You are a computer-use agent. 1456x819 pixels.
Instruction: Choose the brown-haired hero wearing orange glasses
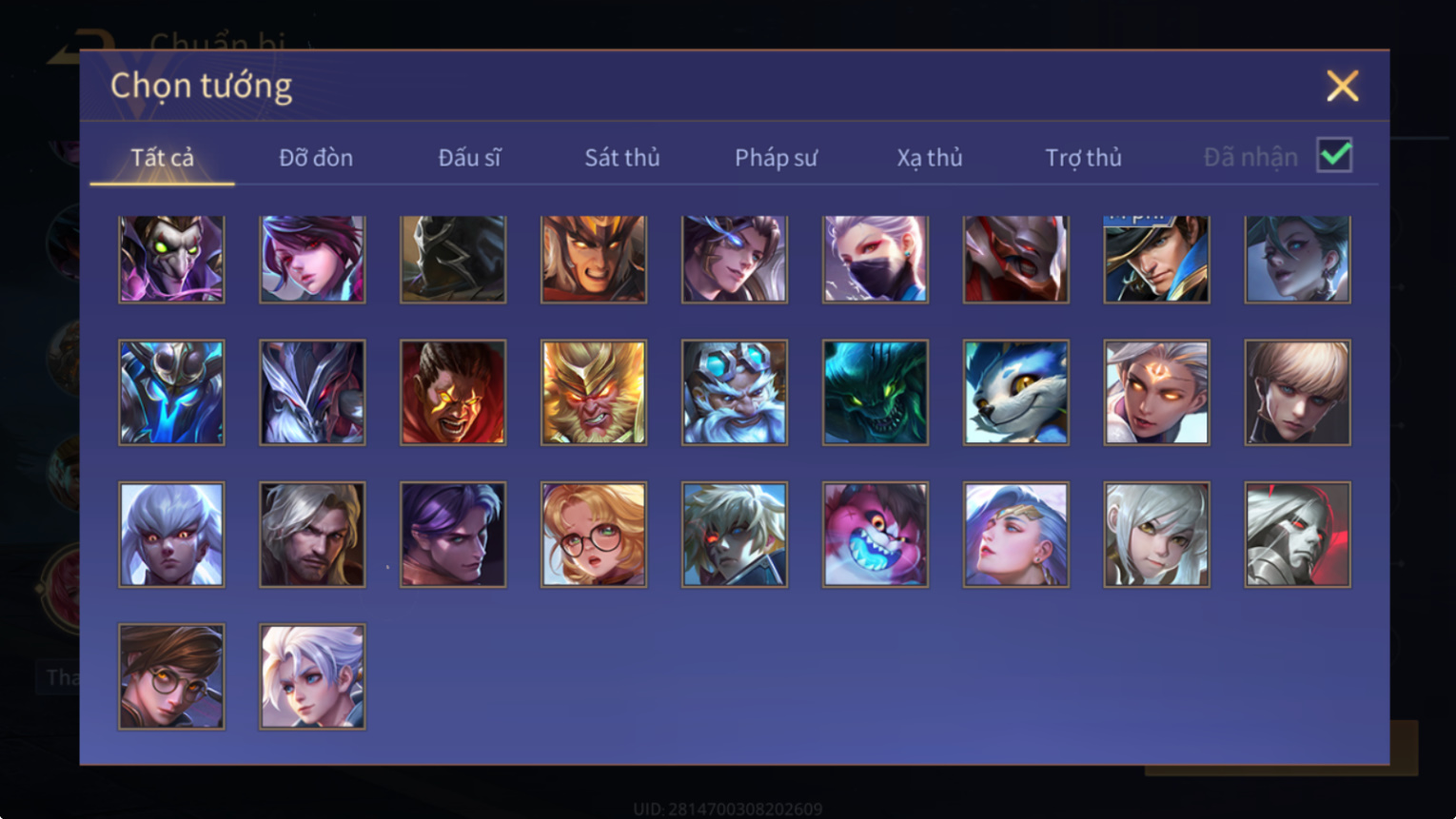coord(171,676)
